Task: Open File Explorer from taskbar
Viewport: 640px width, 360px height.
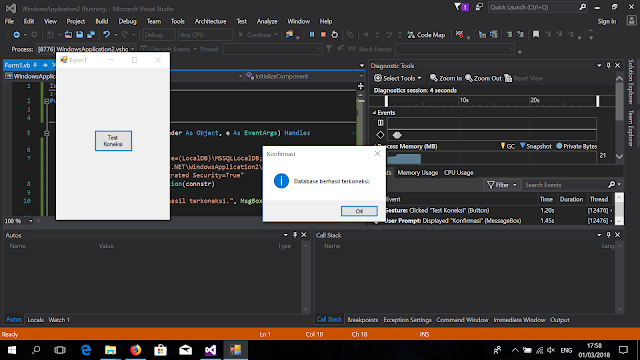Action: point(110,350)
